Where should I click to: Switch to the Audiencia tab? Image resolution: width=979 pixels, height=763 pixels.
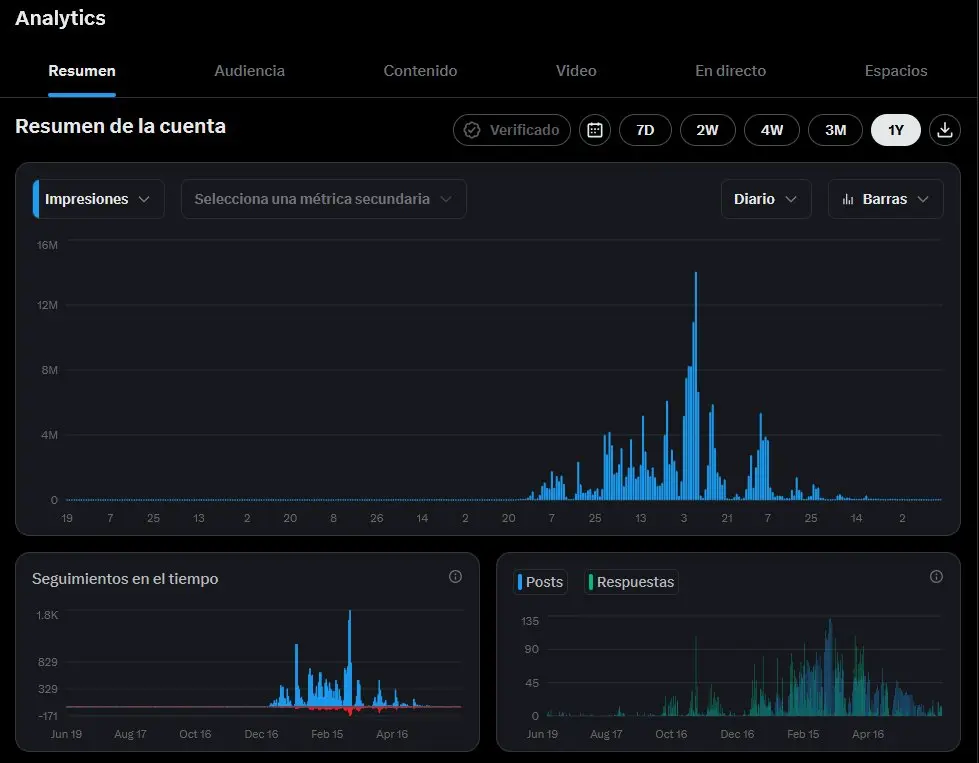pos(249,71)
